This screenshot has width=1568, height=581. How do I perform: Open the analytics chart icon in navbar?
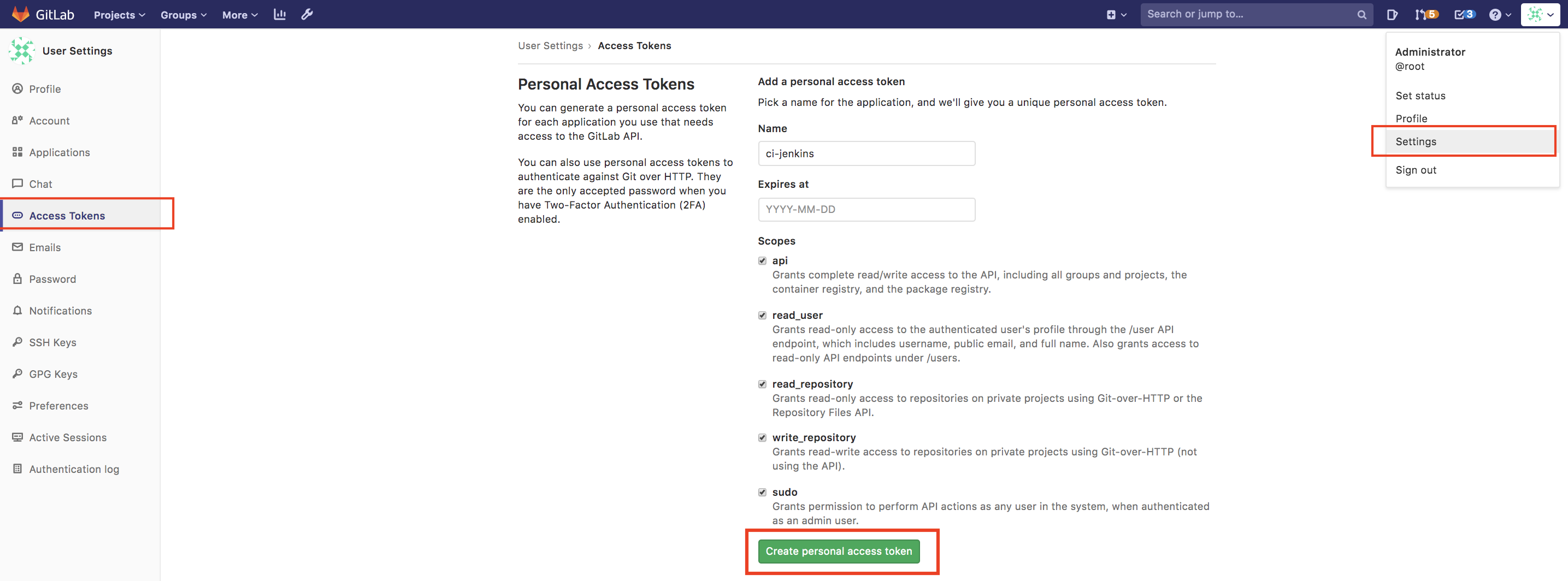click(279, 14)
